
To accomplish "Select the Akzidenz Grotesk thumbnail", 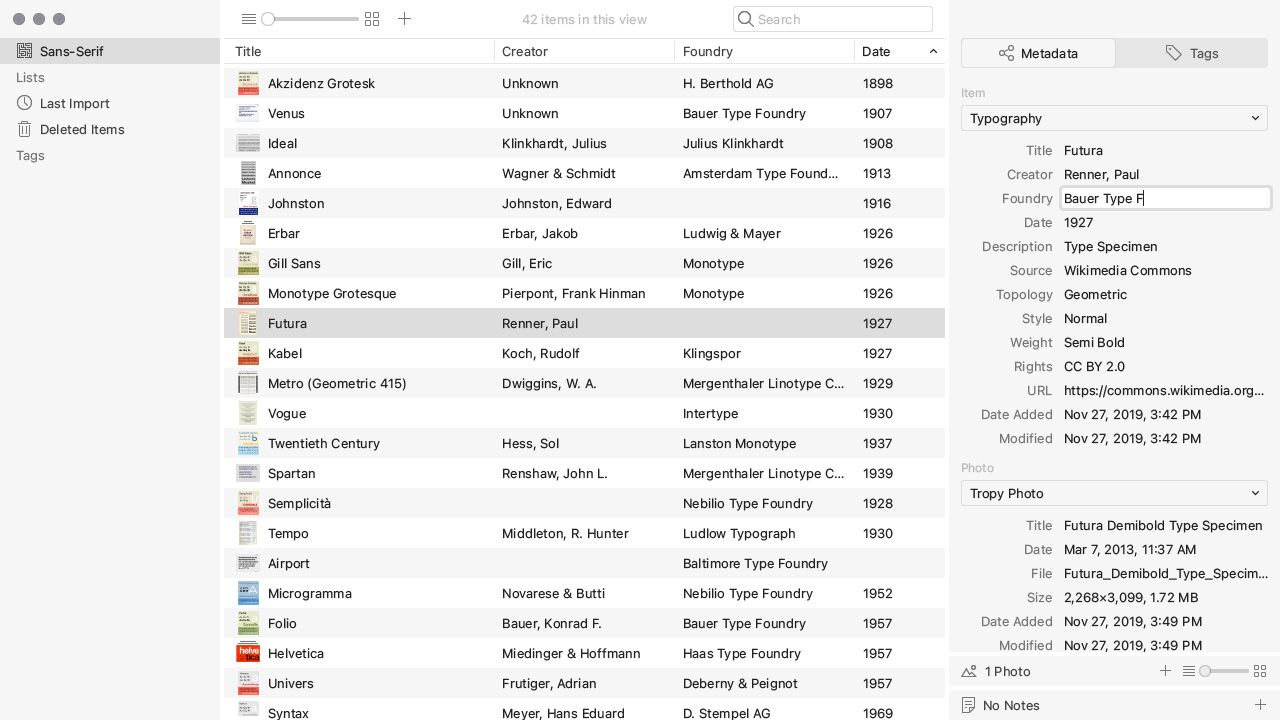I will pos(247,83).
